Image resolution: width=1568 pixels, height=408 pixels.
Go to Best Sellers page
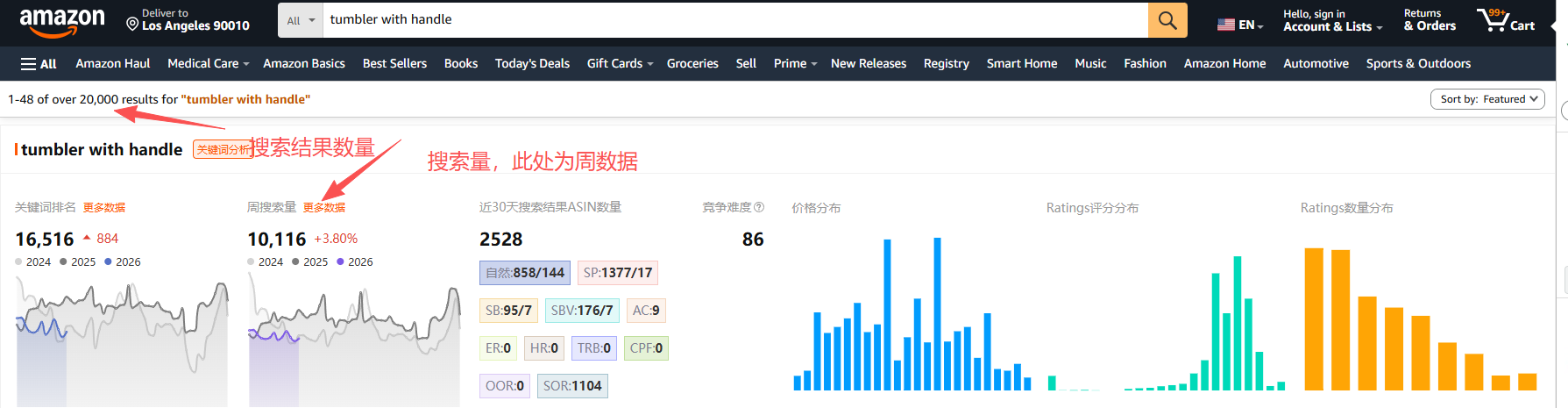394,64
